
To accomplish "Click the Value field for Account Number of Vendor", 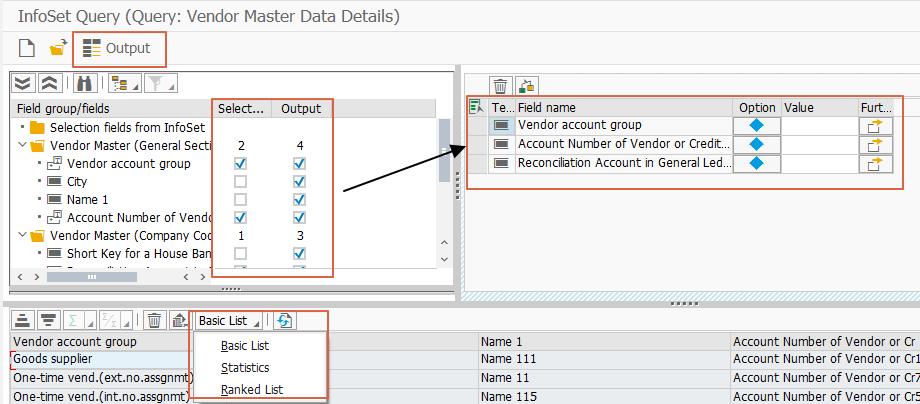I will (x=820, y=144).
